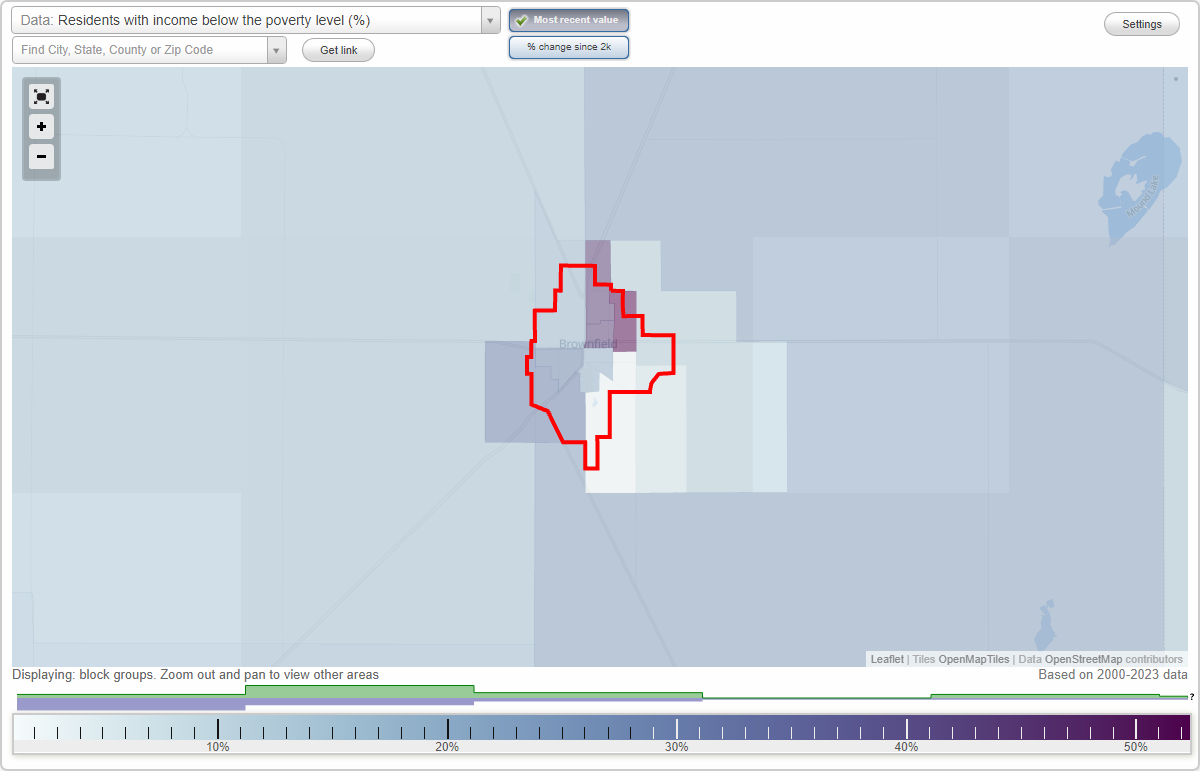1200x771 pixels.
Task: Open the Settings panel
Action: (x=1141, y=23)
